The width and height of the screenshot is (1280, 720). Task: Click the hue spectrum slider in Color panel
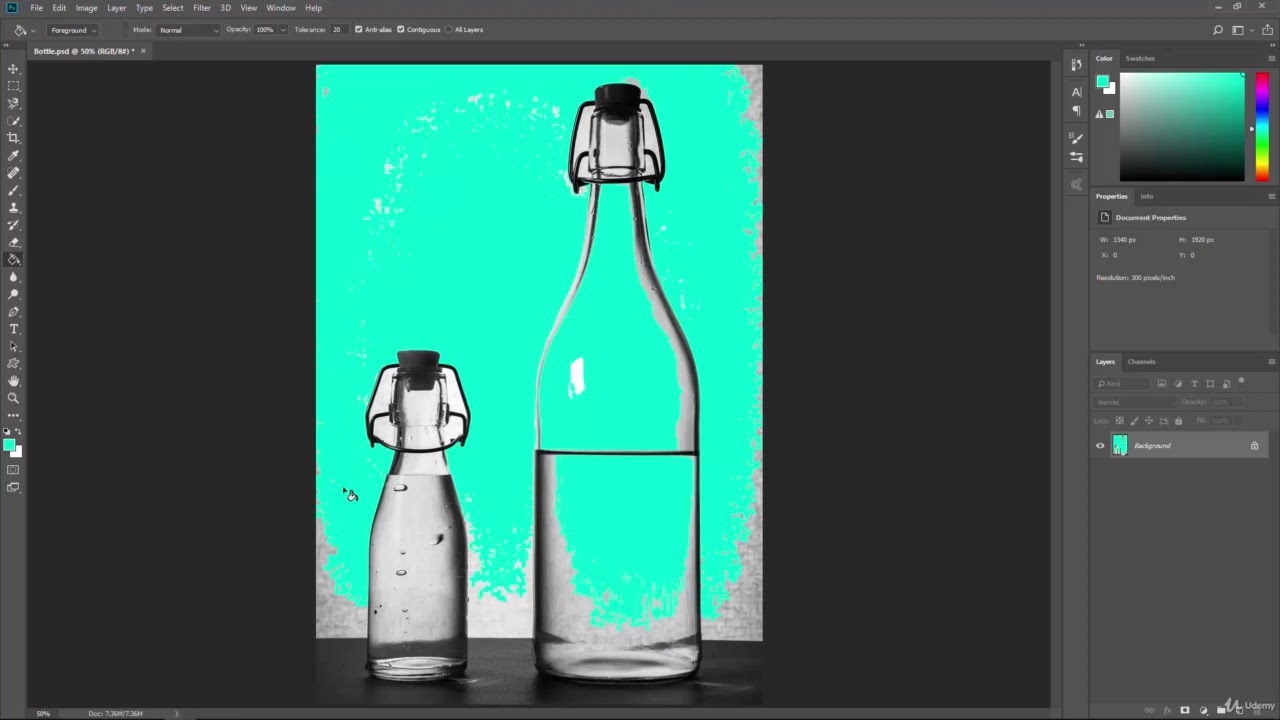click(x=1262, y=126)
